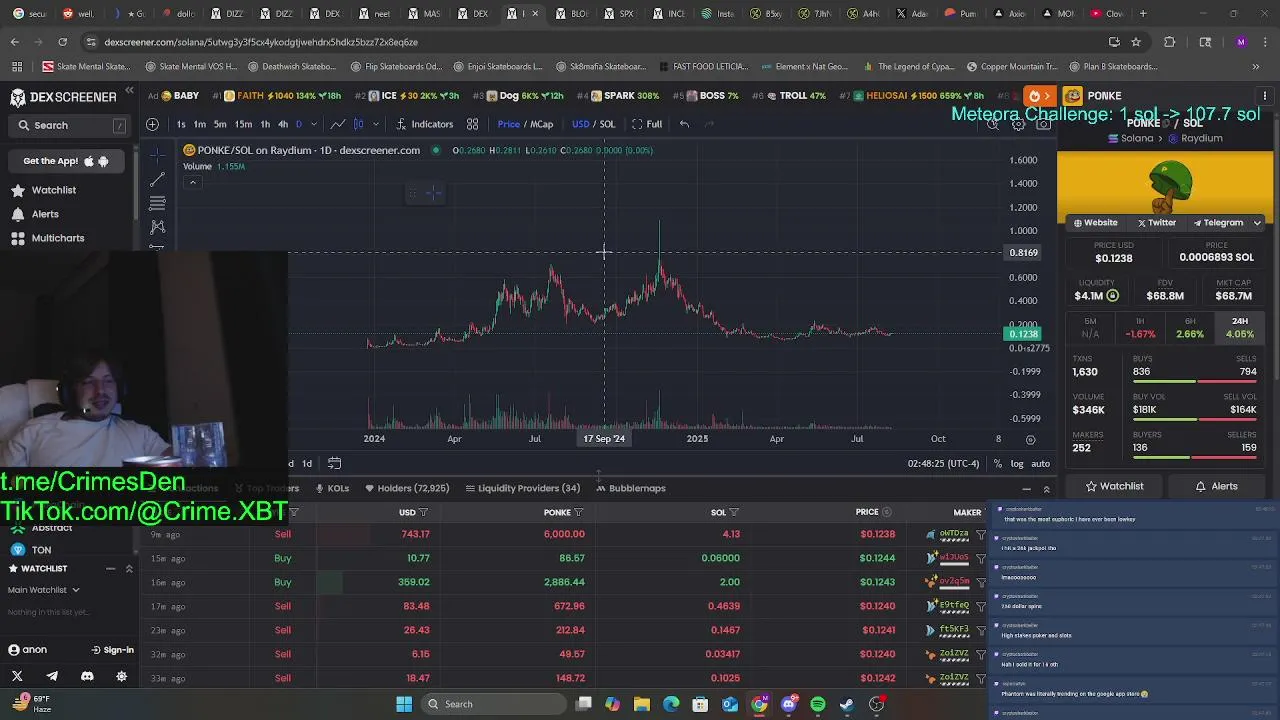This screenshot has height=720, width=1280.
Task: Toggle log scale on chart
Action: tap(1017, 464)
